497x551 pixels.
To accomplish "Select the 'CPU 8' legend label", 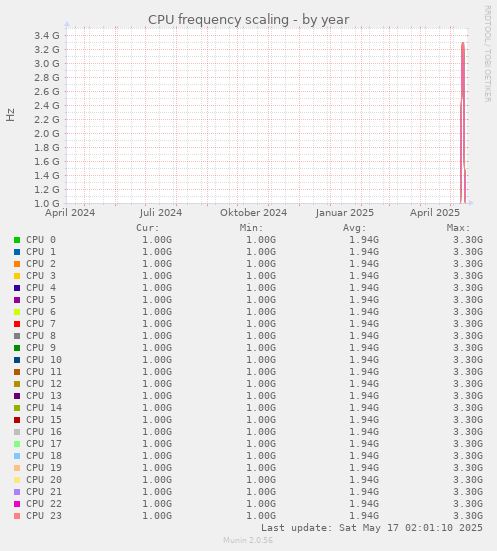I will (41, 336).
